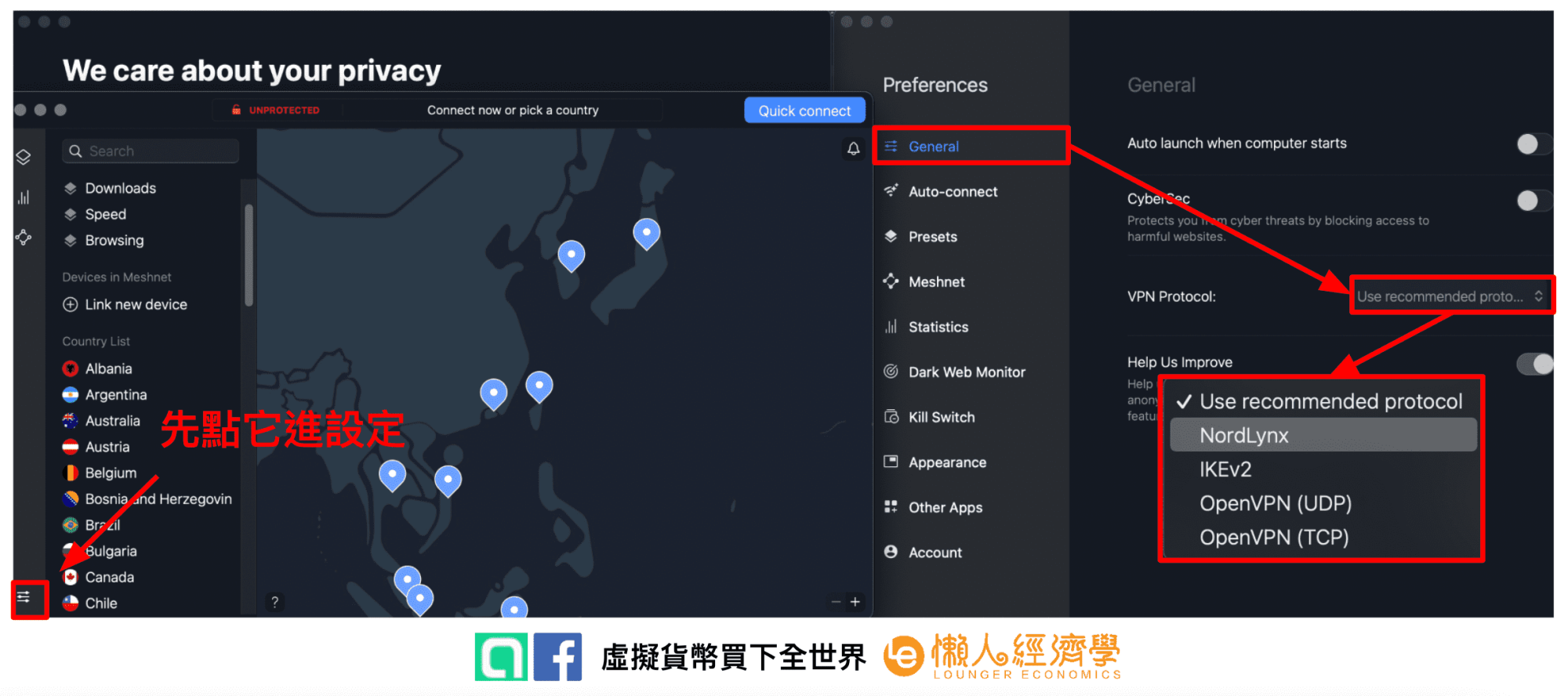Screen dimensions: 1568x696
Task: Click the country list scrollbar
Action: pyautogui.click(x=249, y=255)
